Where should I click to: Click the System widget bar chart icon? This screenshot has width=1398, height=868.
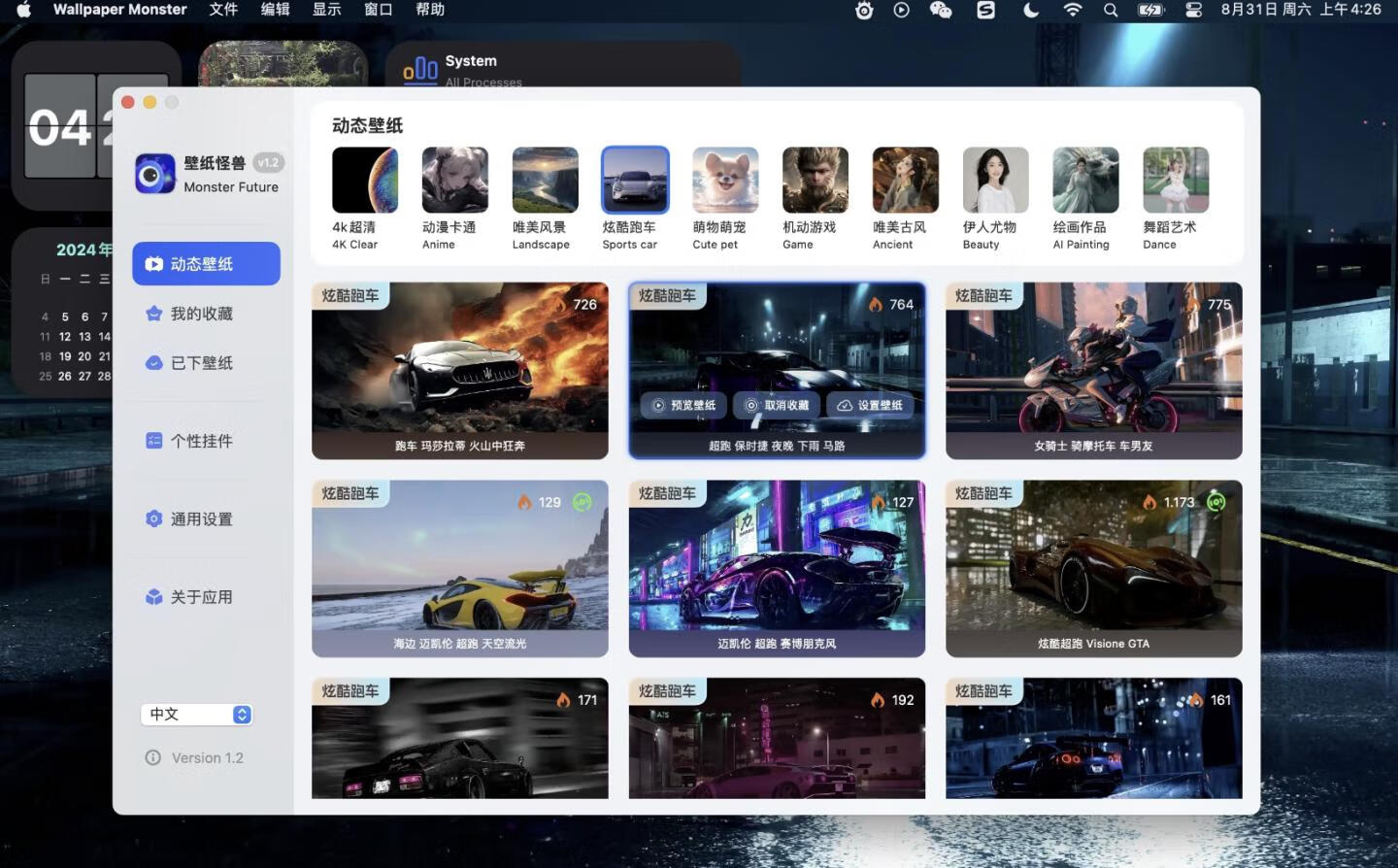pos(420,69)
